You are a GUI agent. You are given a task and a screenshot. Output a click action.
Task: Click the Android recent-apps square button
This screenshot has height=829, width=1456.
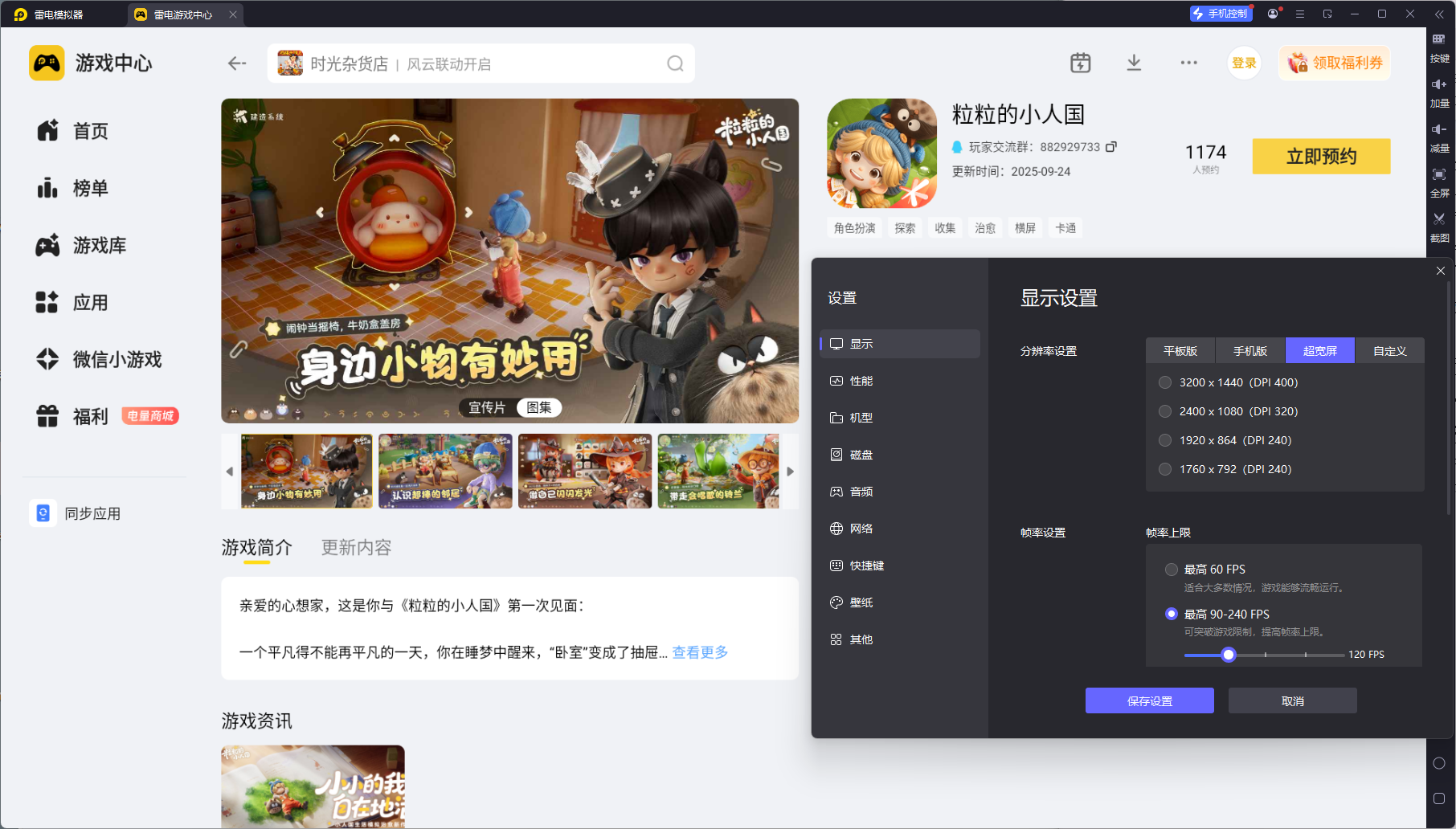click(x=1439, y=798)
